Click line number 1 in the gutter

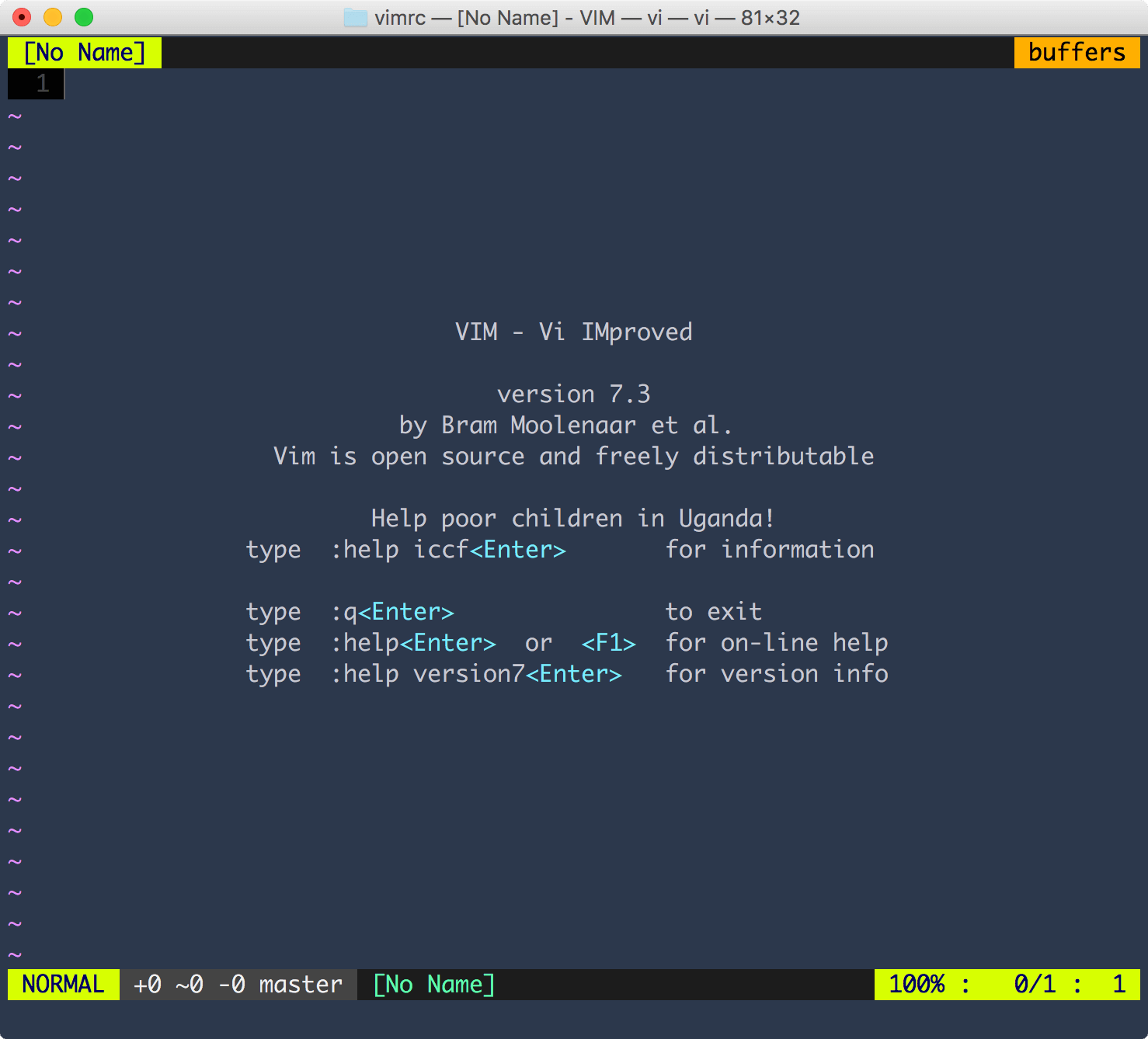coord(43,84)
